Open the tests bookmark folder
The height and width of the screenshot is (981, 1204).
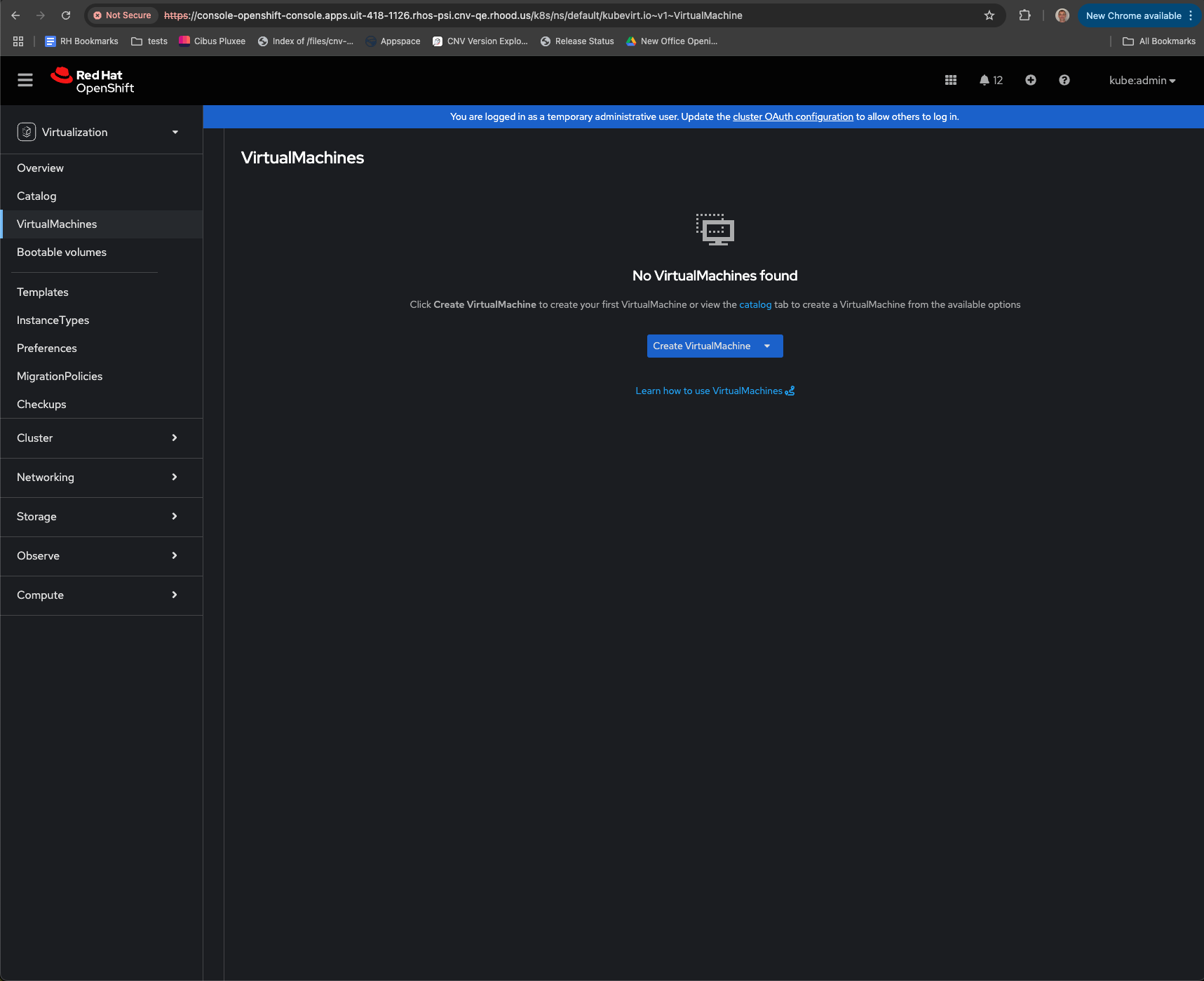pyautogui.click(x=149, y=41)
